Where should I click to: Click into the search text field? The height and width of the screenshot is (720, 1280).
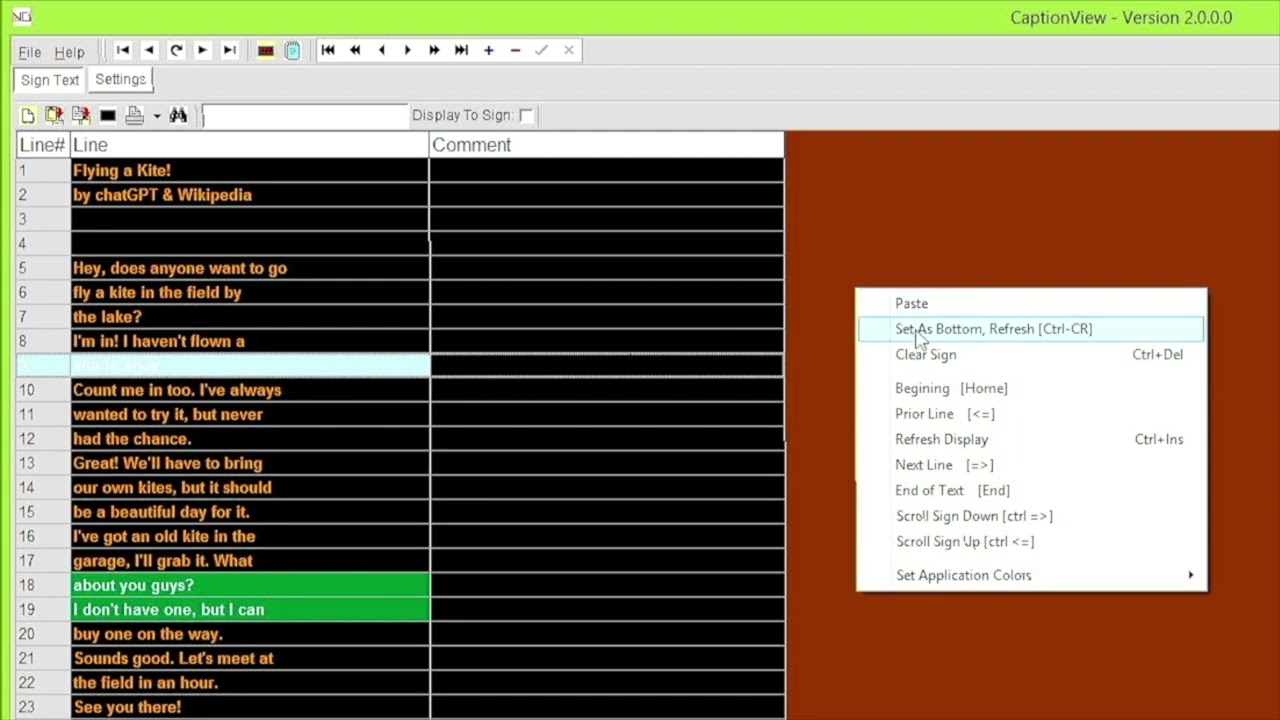305,116
